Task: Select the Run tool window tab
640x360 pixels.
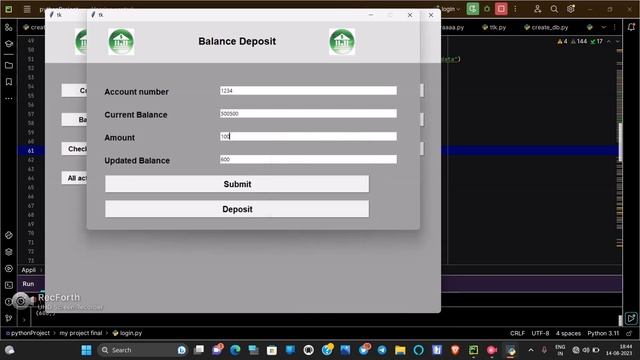Action: click(28, 284)
